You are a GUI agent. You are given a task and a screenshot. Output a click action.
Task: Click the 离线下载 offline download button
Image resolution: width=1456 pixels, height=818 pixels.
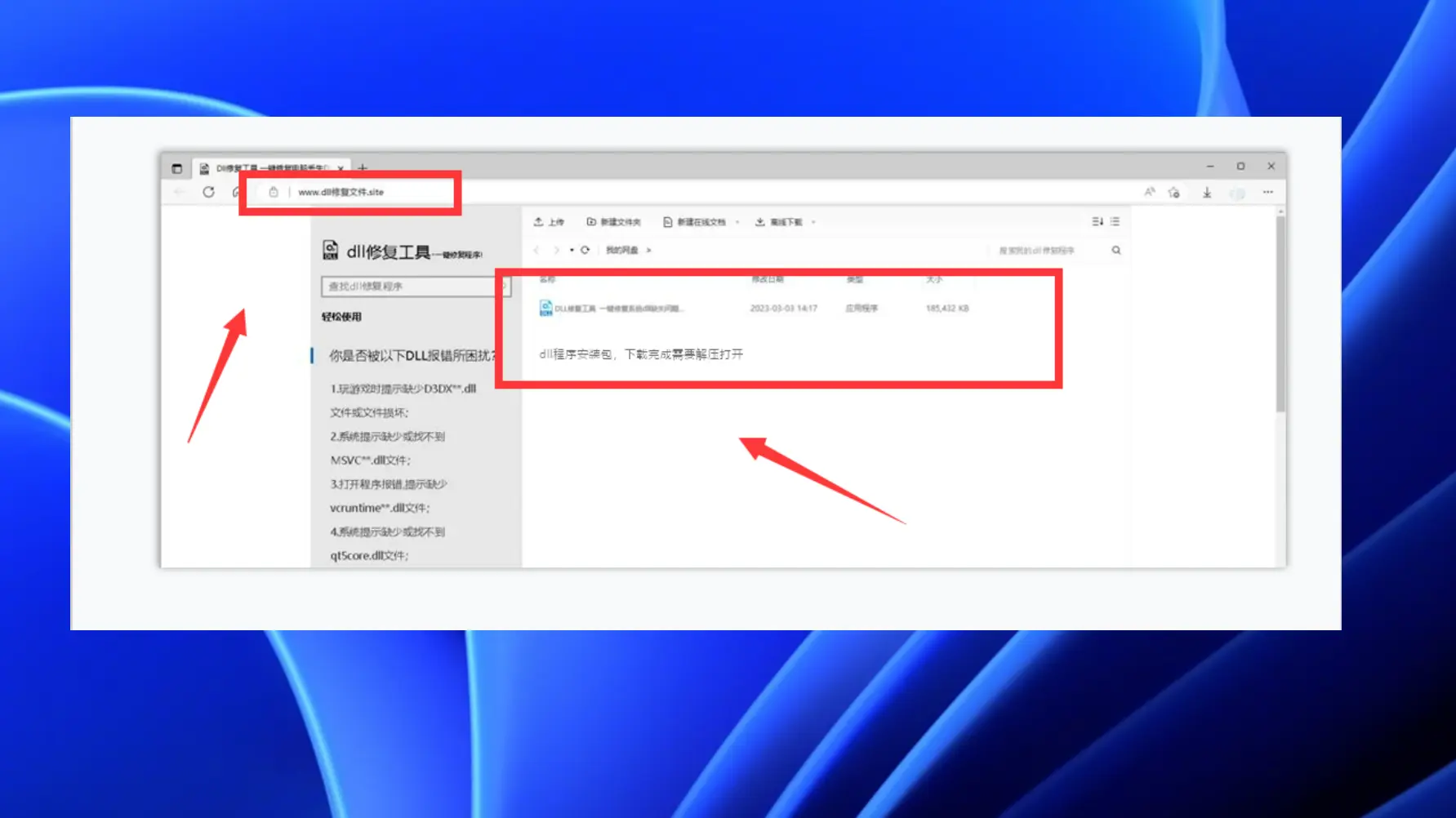[779, 222]
